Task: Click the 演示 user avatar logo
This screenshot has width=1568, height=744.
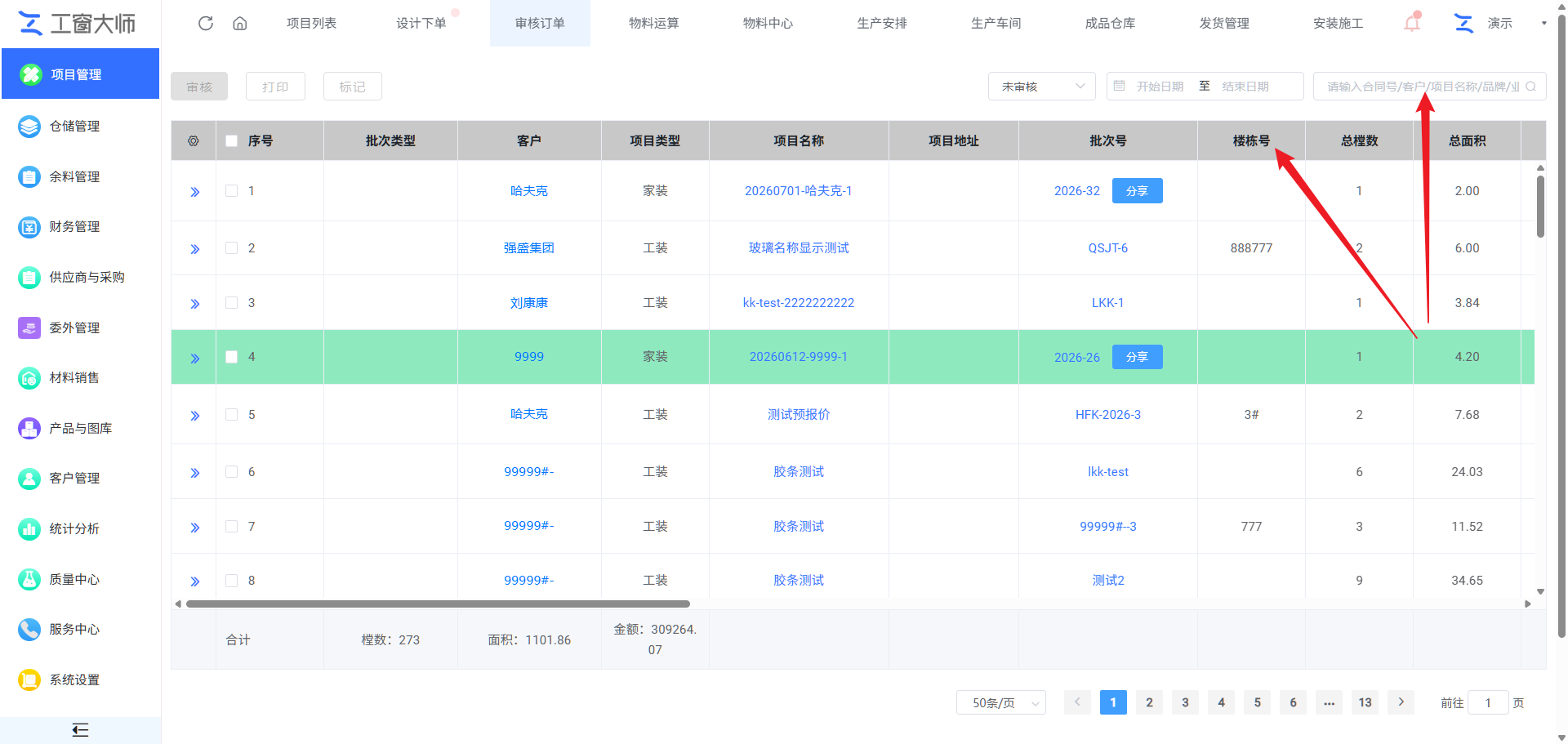Action: point(1463,23)
